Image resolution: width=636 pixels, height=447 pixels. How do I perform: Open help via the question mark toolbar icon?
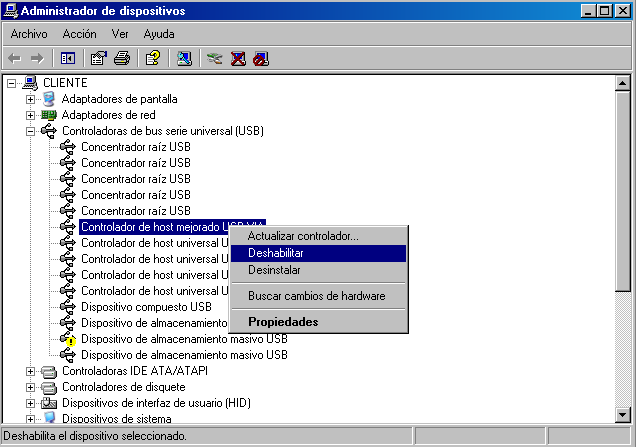point(153,59)
